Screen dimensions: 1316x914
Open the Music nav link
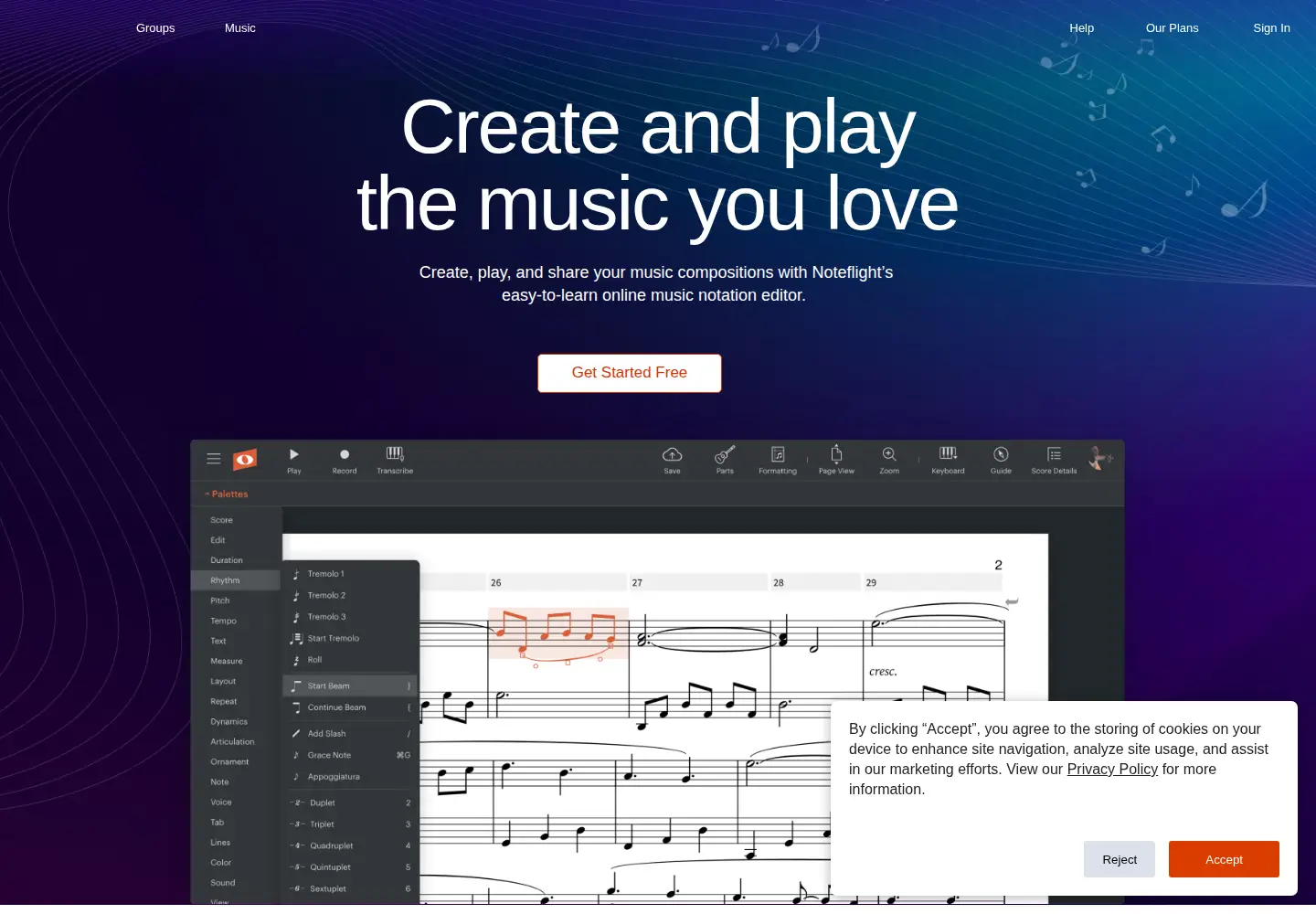coord(240,28)
